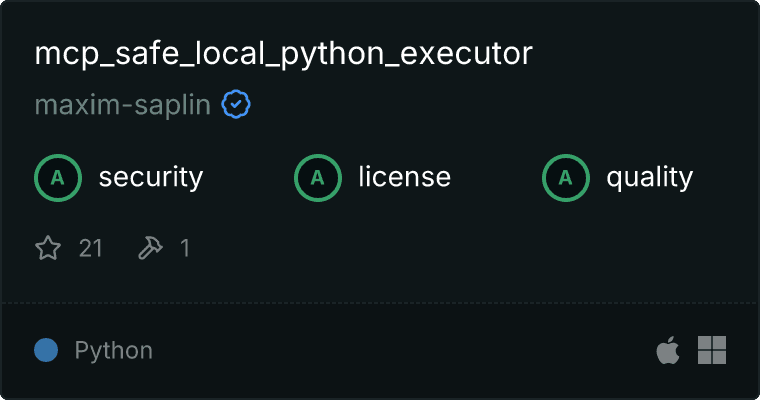Select the security label text

coord(151,177)
